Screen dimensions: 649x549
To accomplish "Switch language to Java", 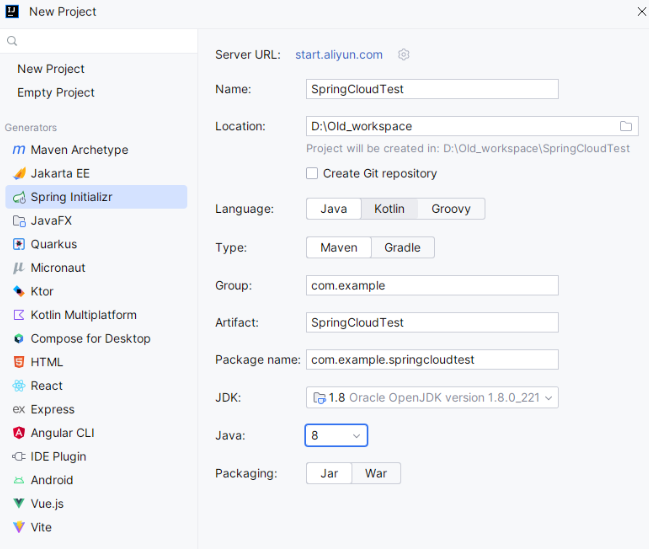I will (x=333, y=209).
